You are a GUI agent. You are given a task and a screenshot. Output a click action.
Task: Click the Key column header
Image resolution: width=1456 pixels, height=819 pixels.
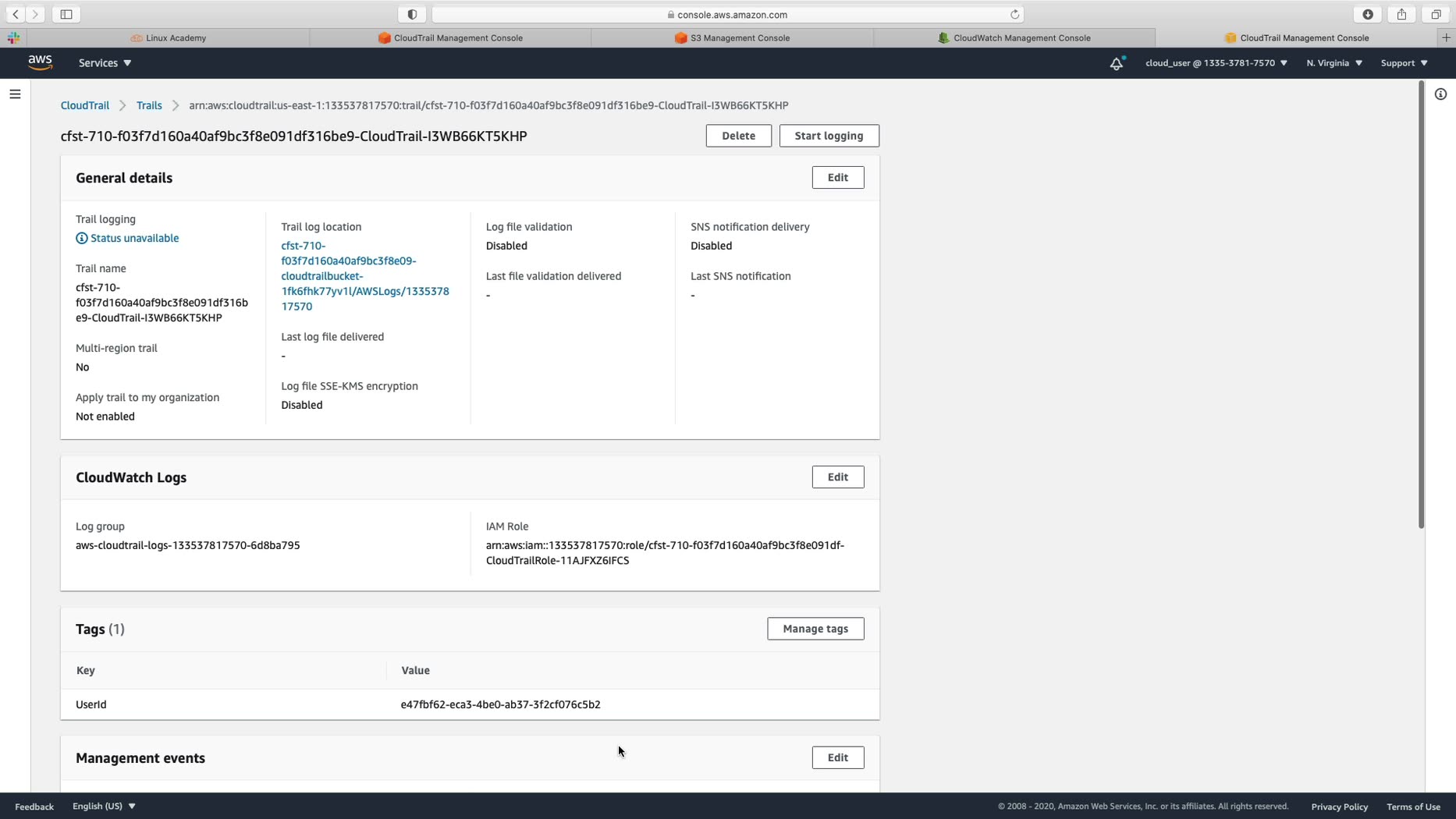86,670
